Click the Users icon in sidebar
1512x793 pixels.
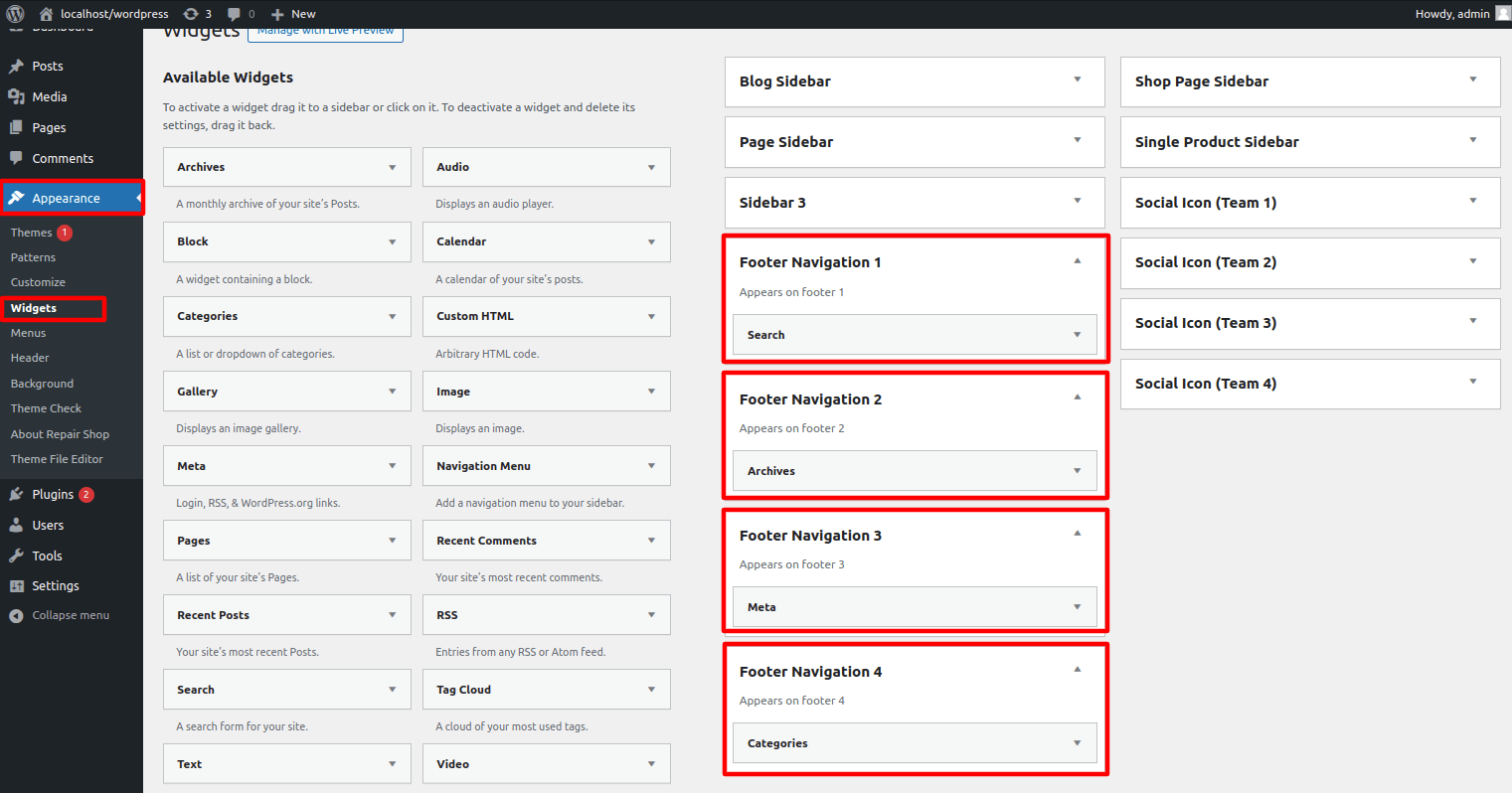click(x=16, y=526)
